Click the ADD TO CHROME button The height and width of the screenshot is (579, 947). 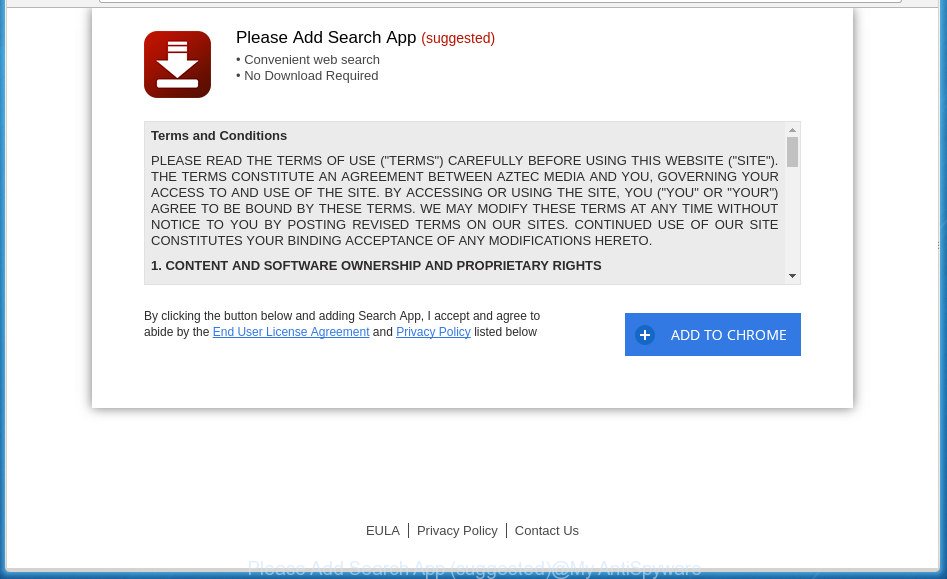pos(713,334)
